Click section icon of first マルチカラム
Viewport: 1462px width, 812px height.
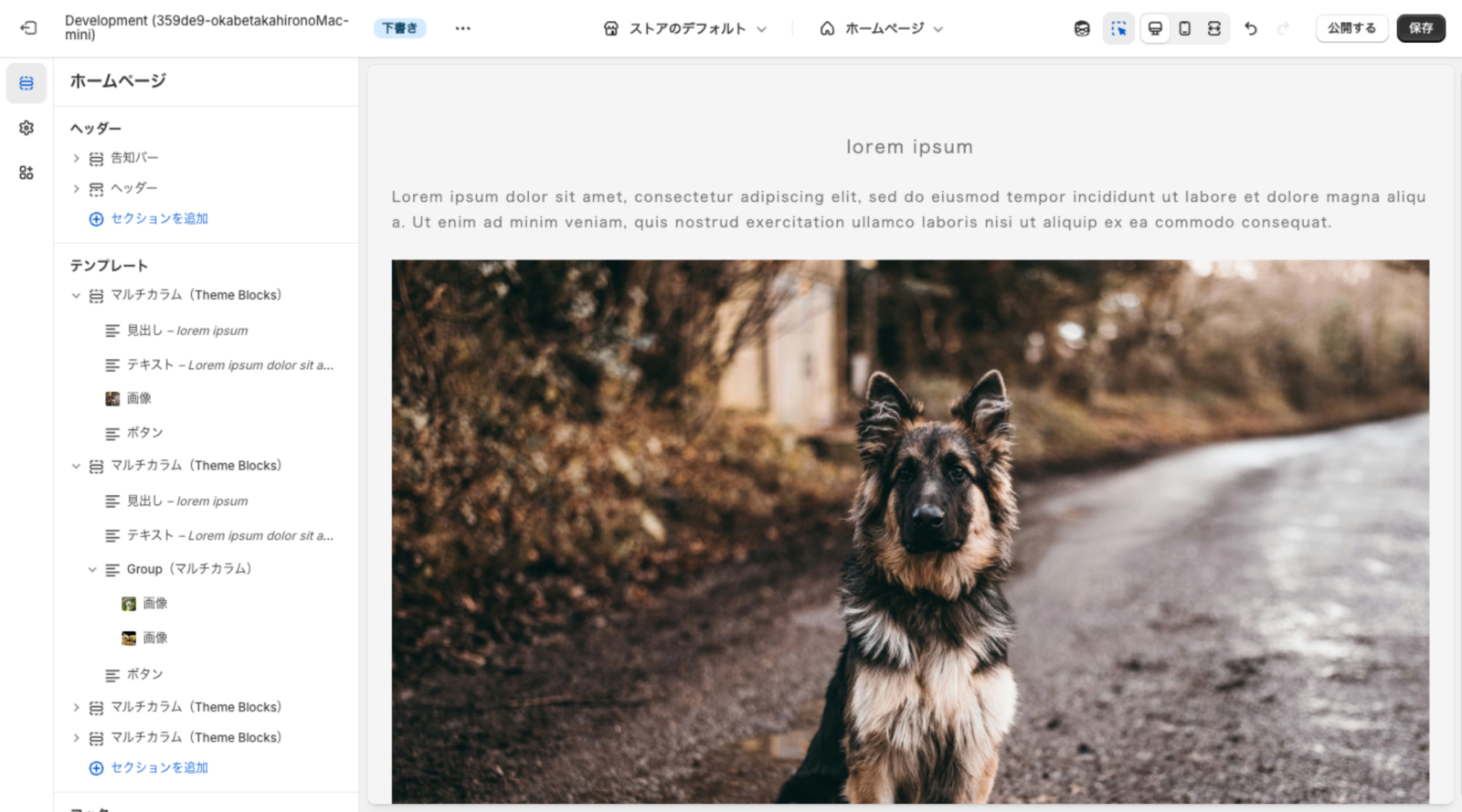coord(96,296)
